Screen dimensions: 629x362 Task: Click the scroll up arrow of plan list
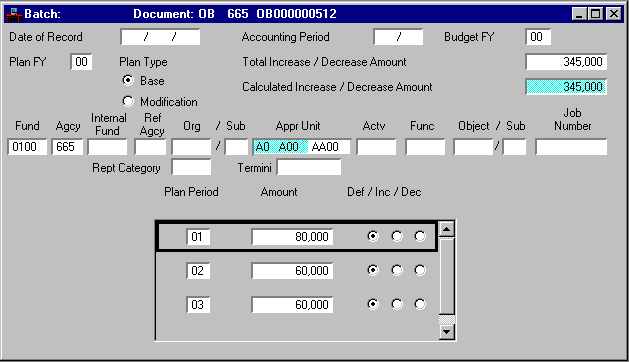pyautogui.click(x=447, y=229)
